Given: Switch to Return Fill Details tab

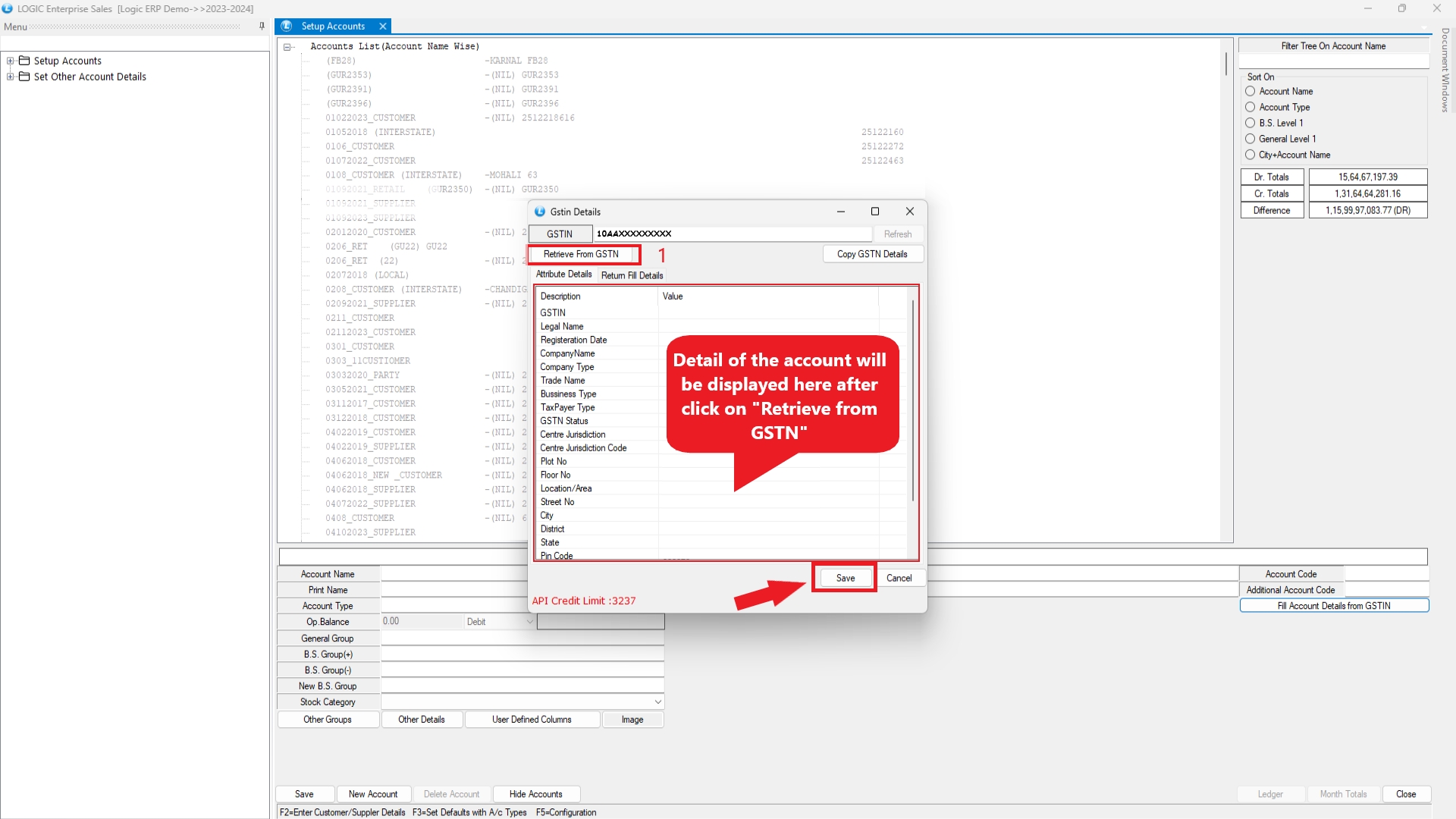Looking at the screenshot, I should coord(632,275).
